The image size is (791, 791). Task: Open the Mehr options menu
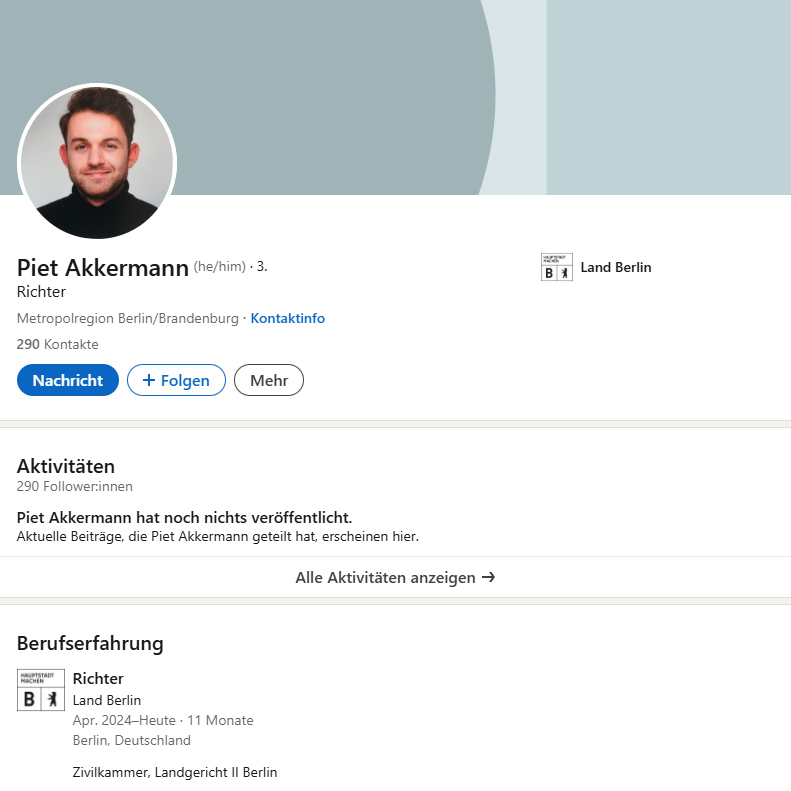pos(268,380)
